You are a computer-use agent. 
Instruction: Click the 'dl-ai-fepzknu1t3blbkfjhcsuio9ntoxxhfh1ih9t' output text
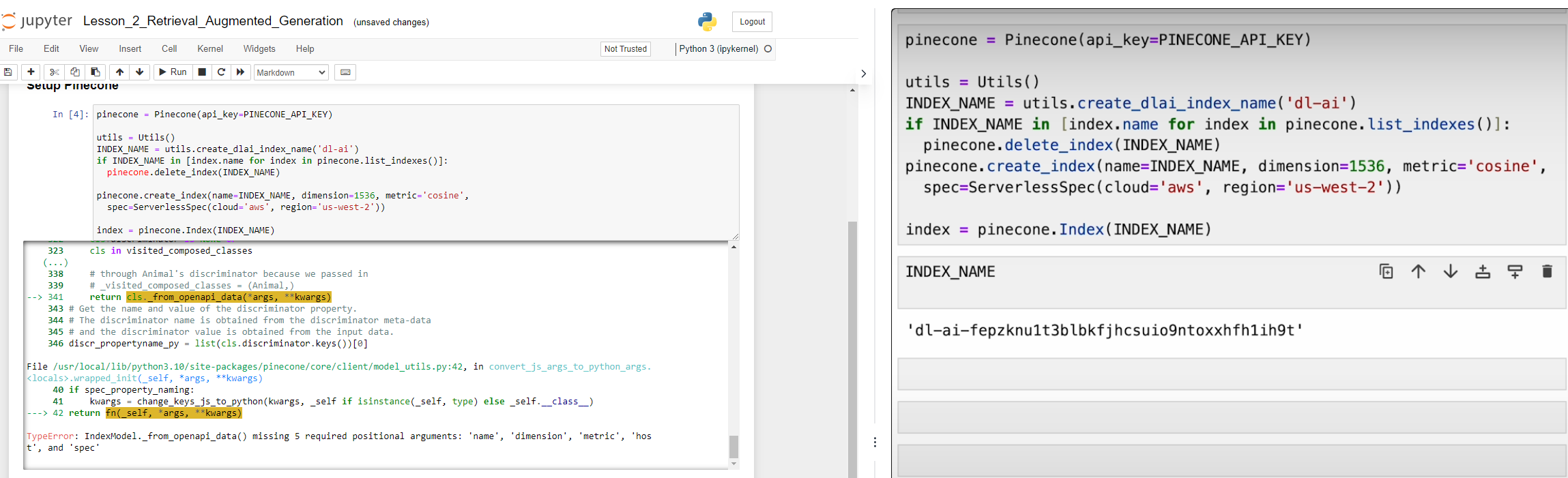tap(1104, 331)
